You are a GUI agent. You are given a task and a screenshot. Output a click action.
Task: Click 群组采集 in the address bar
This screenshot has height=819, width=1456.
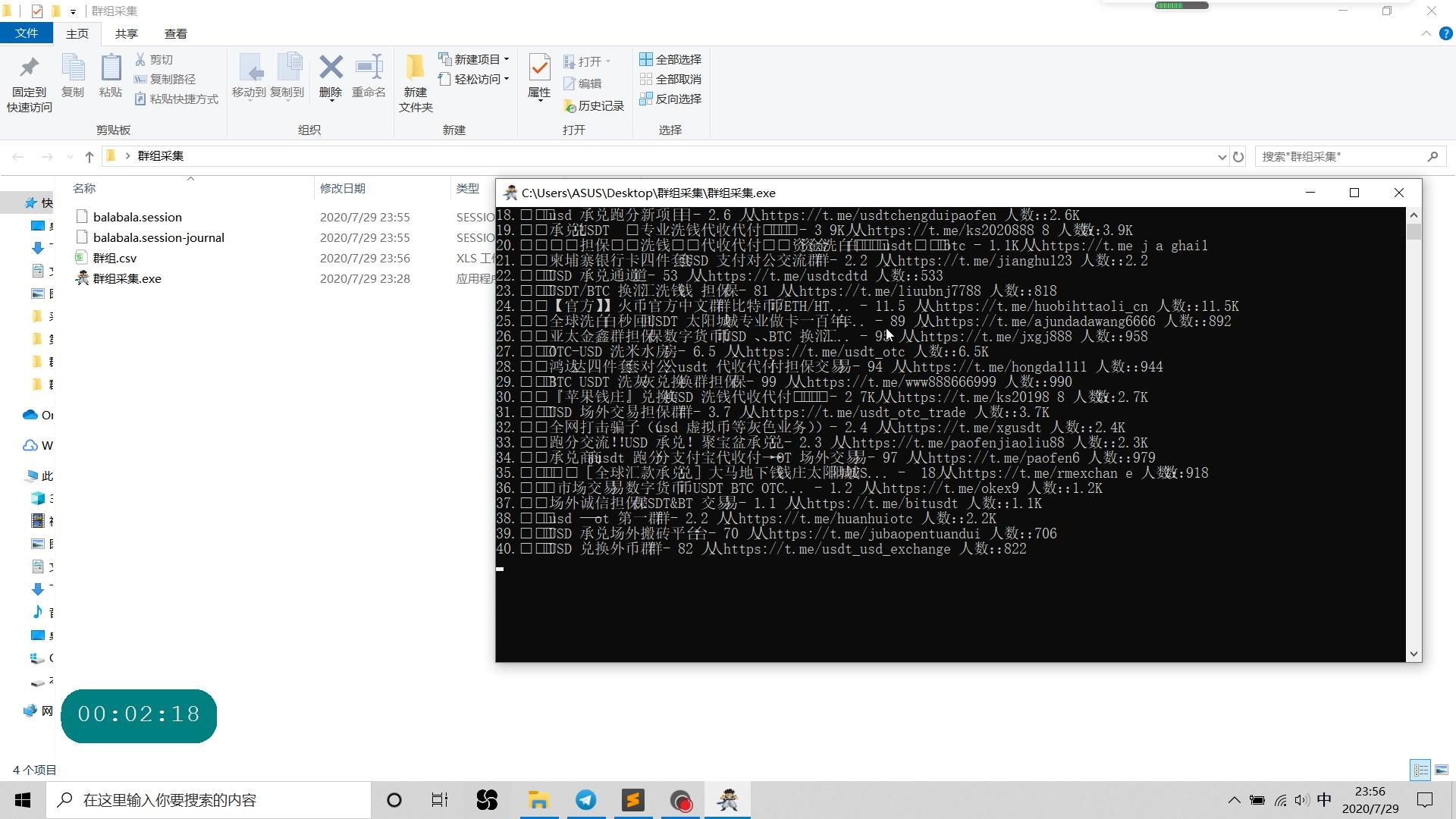coord(161,156)
